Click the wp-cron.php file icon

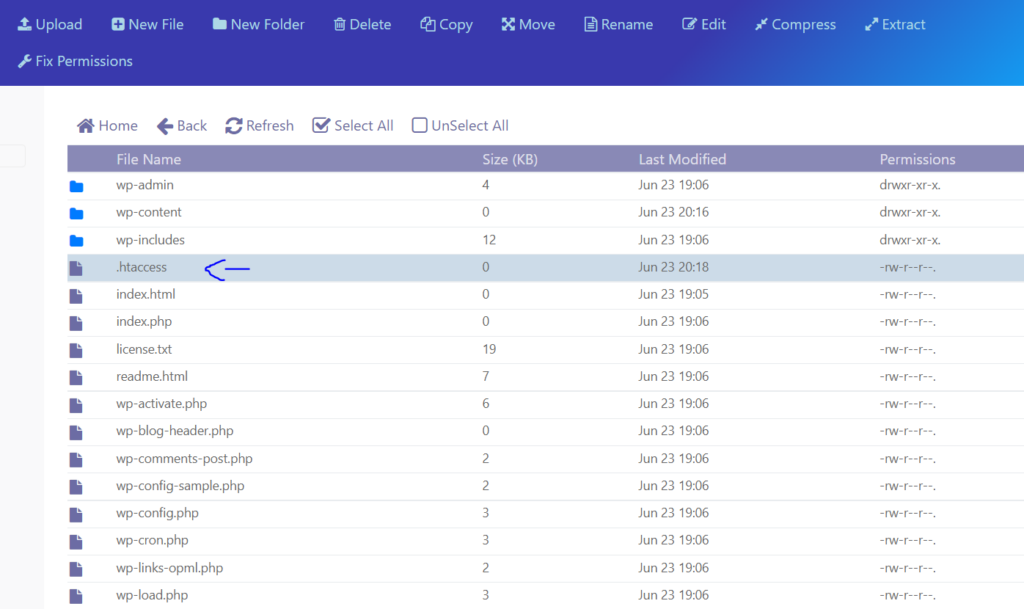click(x=76, y=542)
